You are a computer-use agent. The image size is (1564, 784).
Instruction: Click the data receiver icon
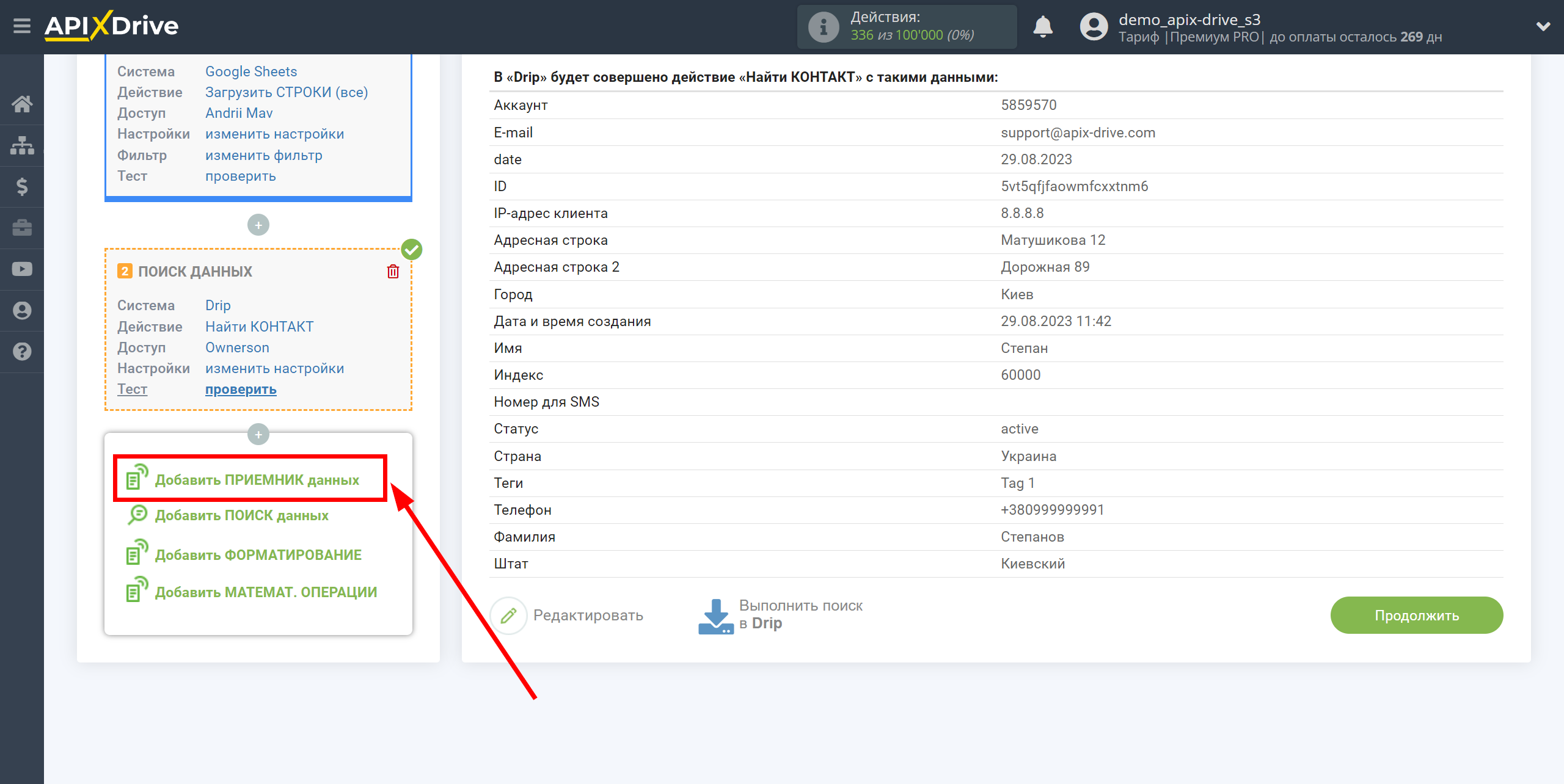pyautogui.click(x=137, y=477)
